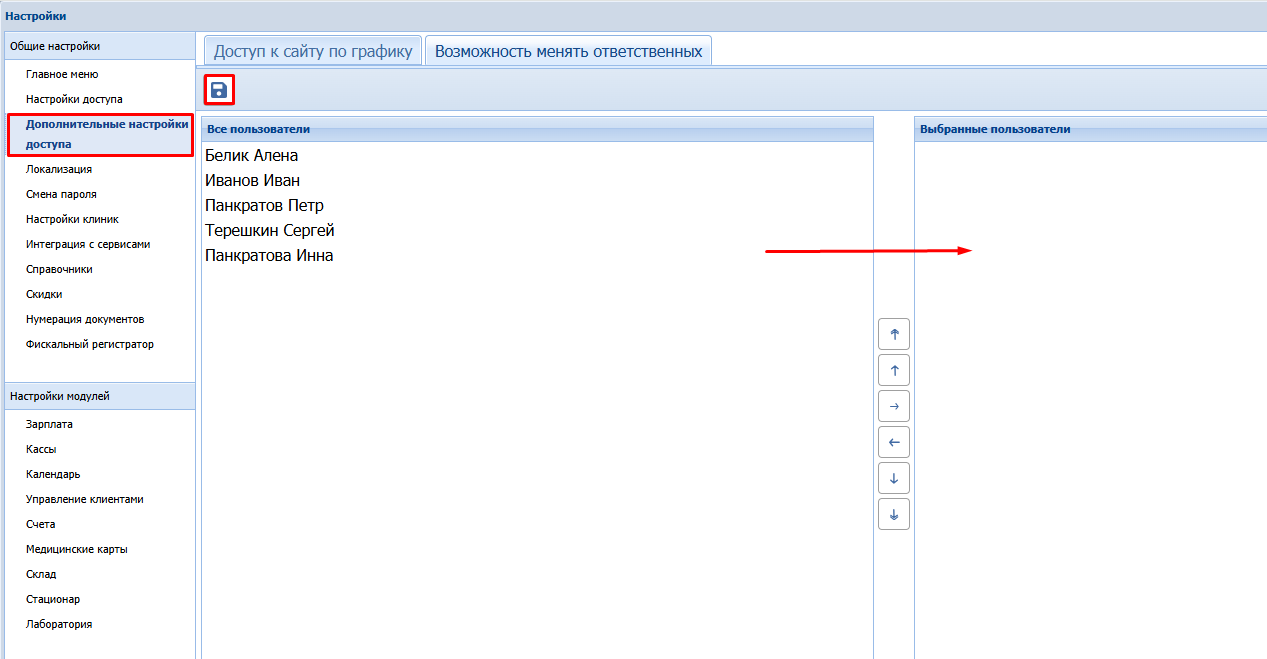Open Интеграция с сервисами settings

(x=88, y=244)
